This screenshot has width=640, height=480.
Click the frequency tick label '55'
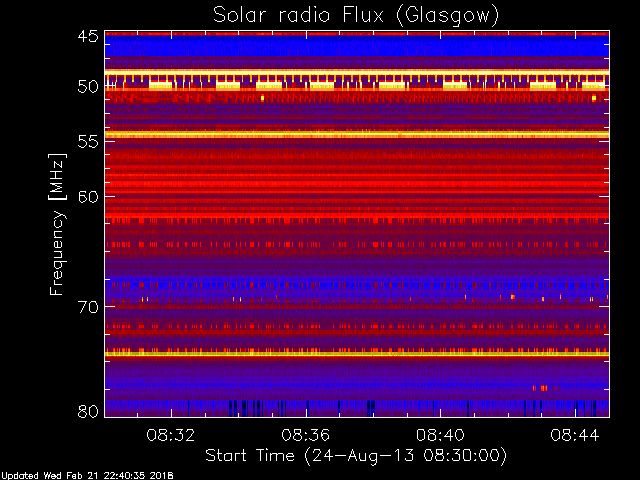88,142
